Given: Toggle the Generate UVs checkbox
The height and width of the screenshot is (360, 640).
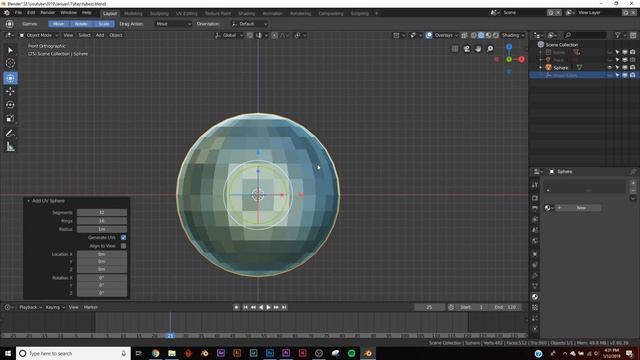Looking at the screenshot, I should [x=123, y=238].
